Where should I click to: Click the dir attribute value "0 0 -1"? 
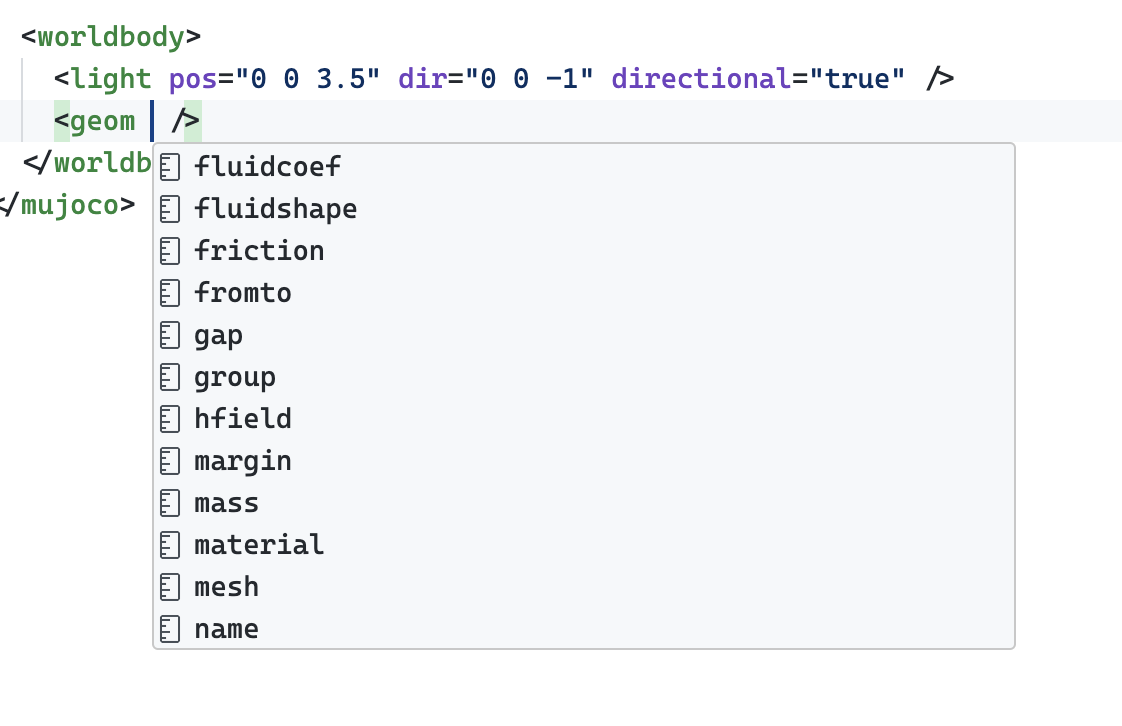(x=540, y=78)
